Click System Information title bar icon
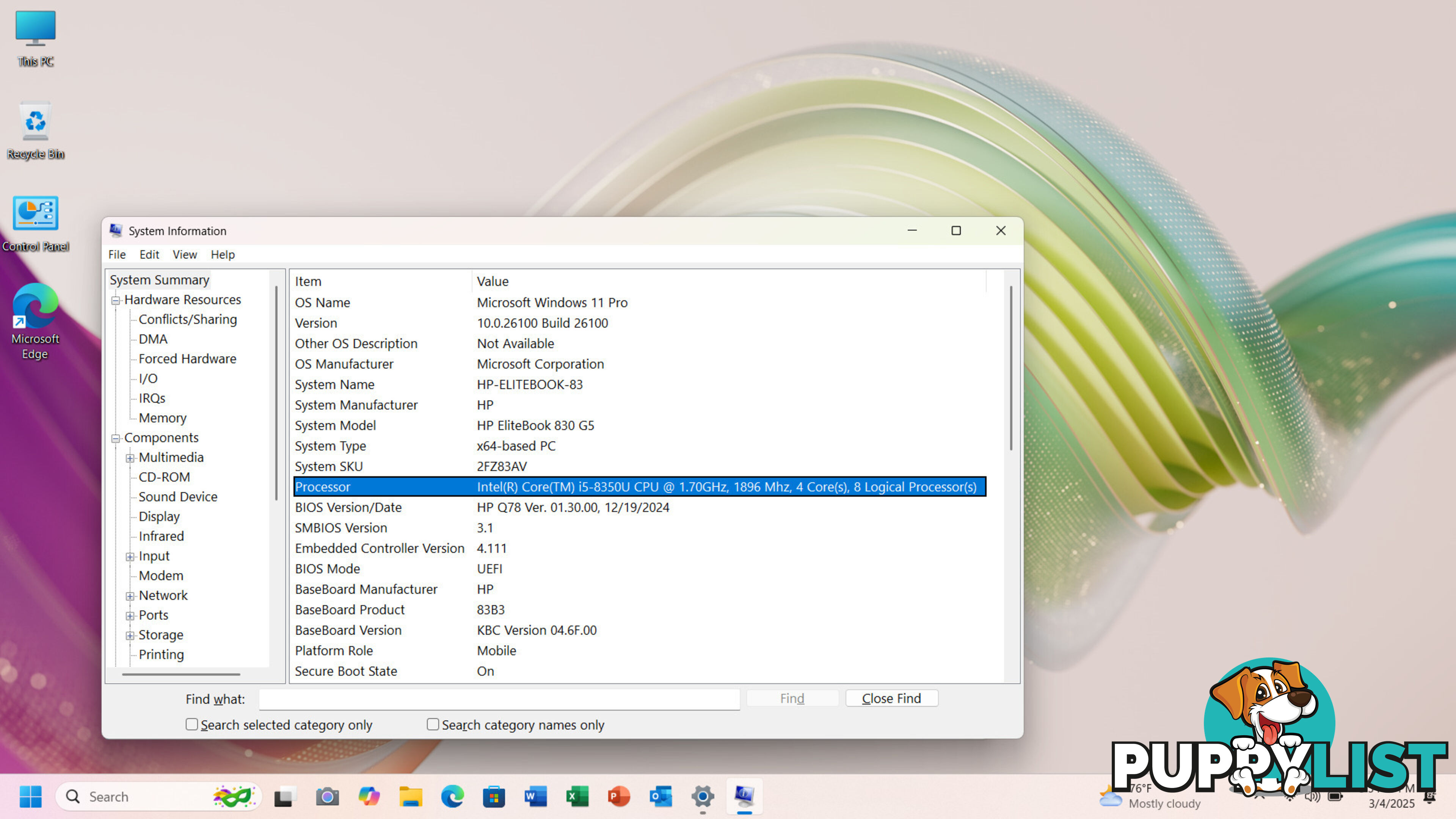Screen dimensions: 1456x819 pos(116,231)
